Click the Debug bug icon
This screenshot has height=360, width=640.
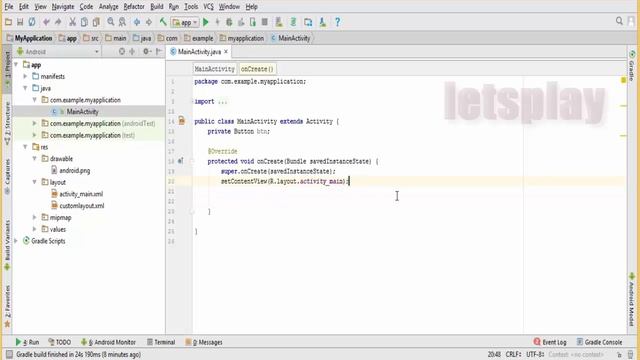tap(229, 22)
